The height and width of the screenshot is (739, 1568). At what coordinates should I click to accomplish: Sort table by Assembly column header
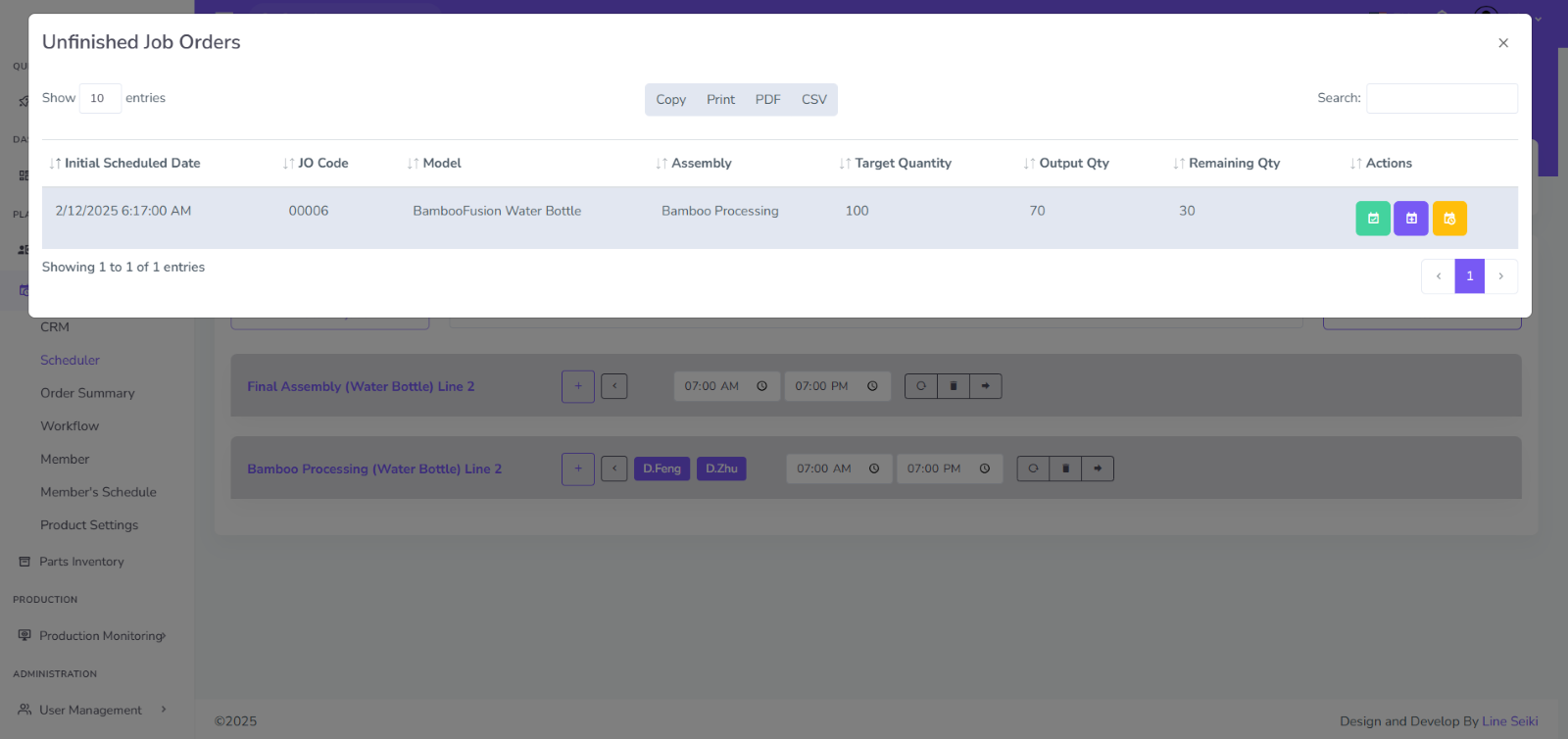pyautogui.click(x=701, y=164)
